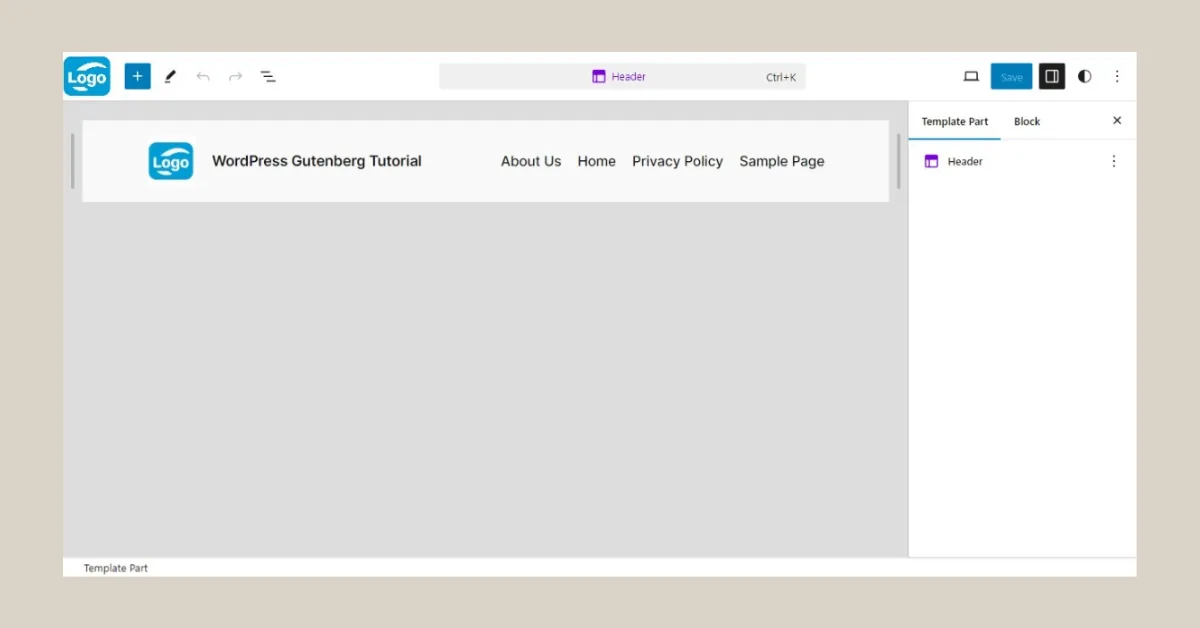
Task: Open the top bar Options three-dot menu
Action: [x=1117, y=76]
